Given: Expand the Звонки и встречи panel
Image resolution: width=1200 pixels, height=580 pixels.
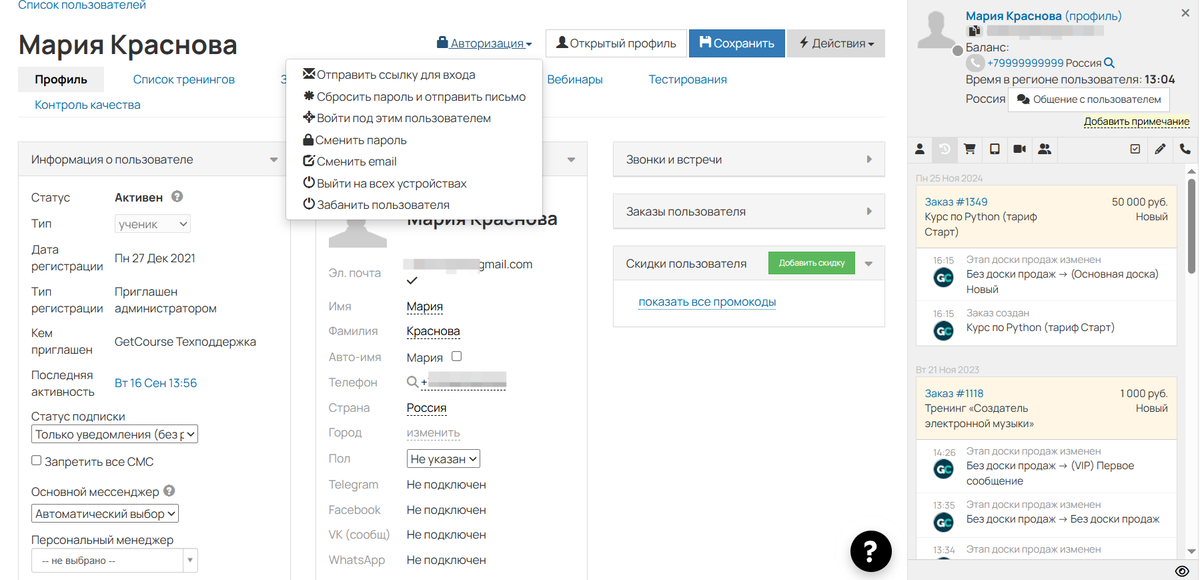Looking at the screenshot, I should pyautogui.click(x=748, y=160).
